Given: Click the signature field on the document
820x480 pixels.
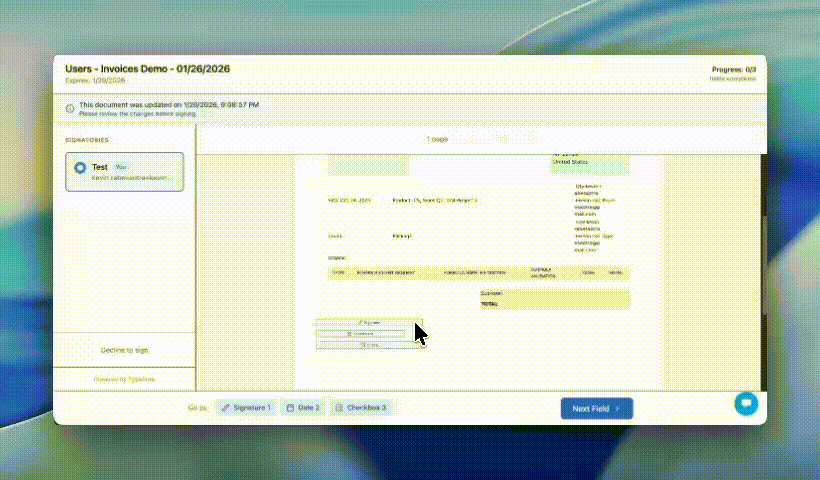Looking at the screenshot, I should point(368,323).
